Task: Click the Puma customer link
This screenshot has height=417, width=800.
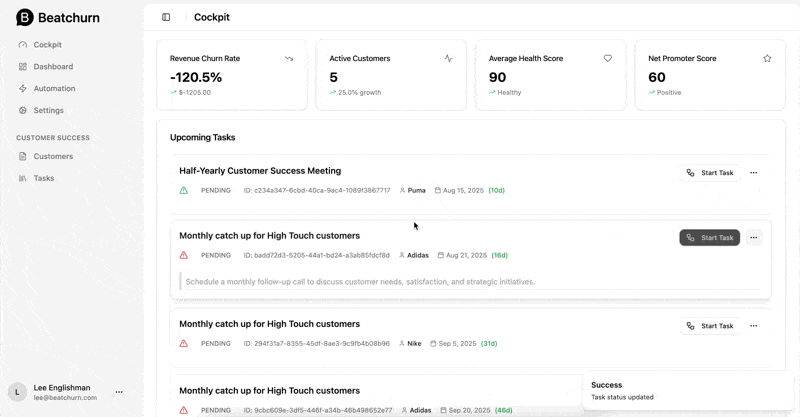Action: coord(416,190)
